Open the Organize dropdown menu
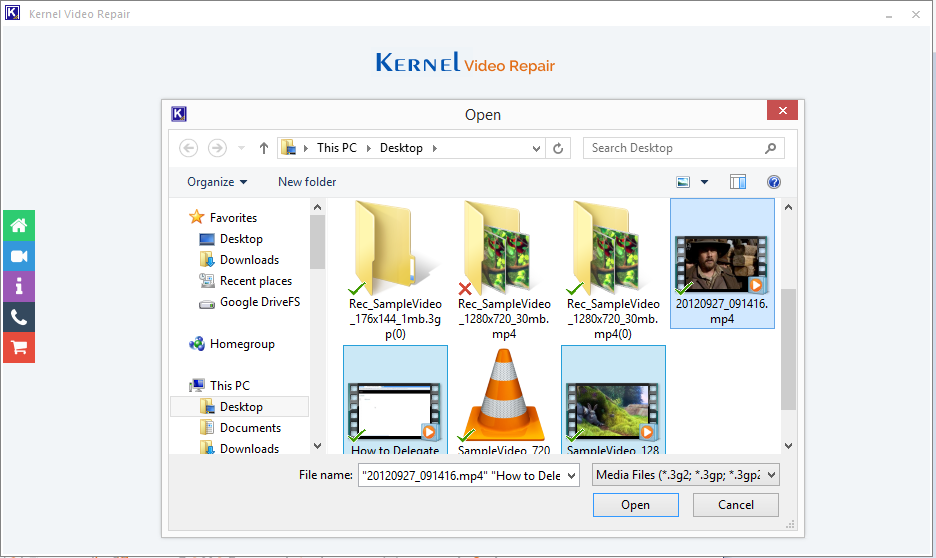The height and width of the screenshot is (558, 936). [217, 182]
